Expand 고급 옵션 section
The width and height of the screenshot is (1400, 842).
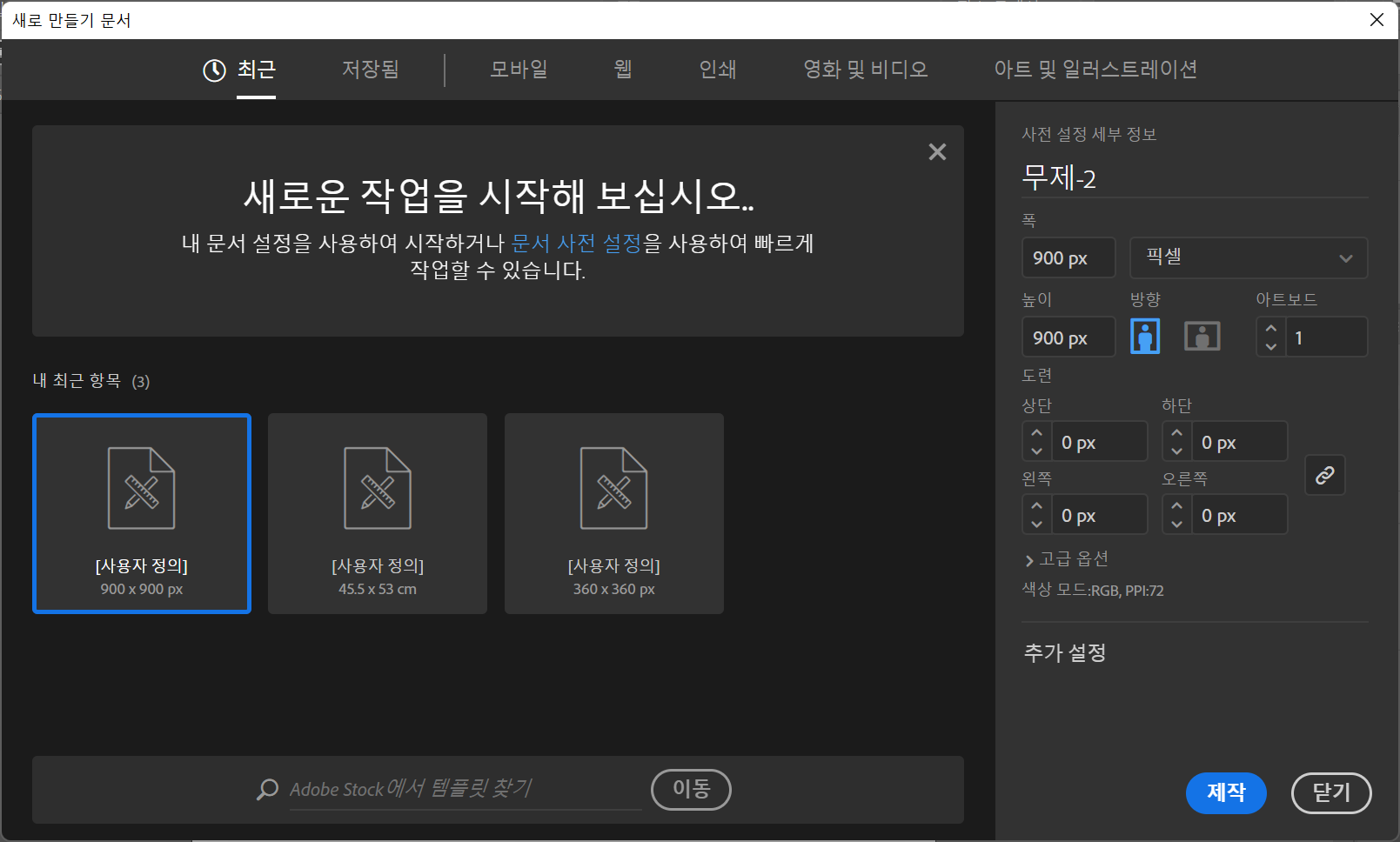pyautogui.click(x=1066, y=559)
